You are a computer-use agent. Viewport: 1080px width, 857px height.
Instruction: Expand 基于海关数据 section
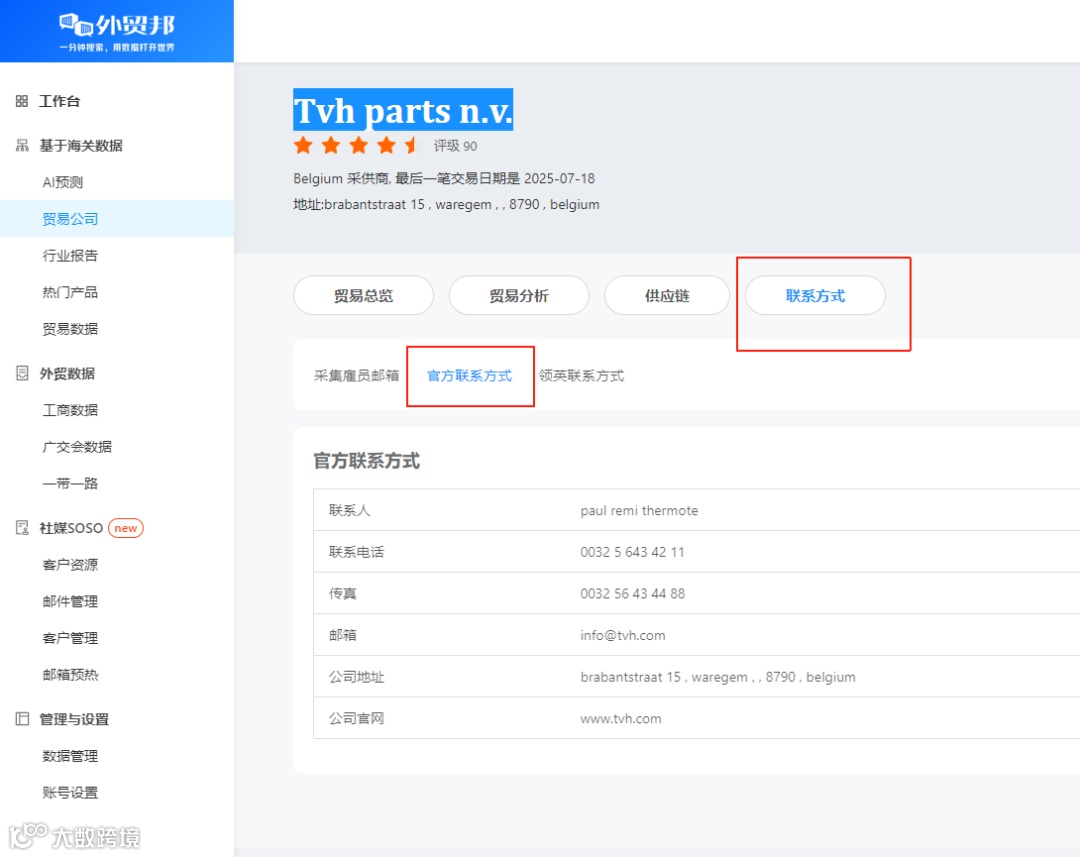click(x=81, y=145)
